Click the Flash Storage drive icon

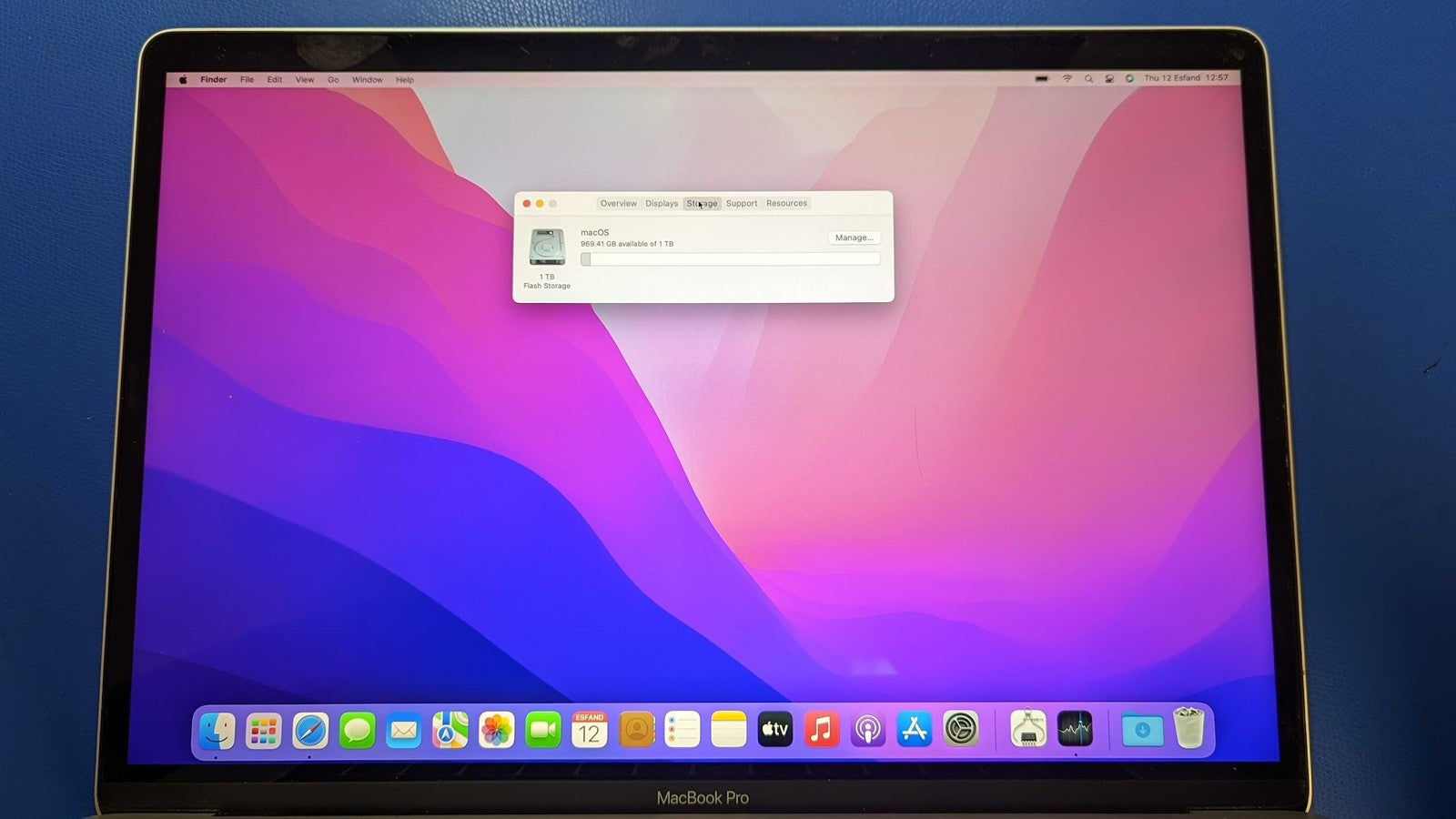point(547,247)
